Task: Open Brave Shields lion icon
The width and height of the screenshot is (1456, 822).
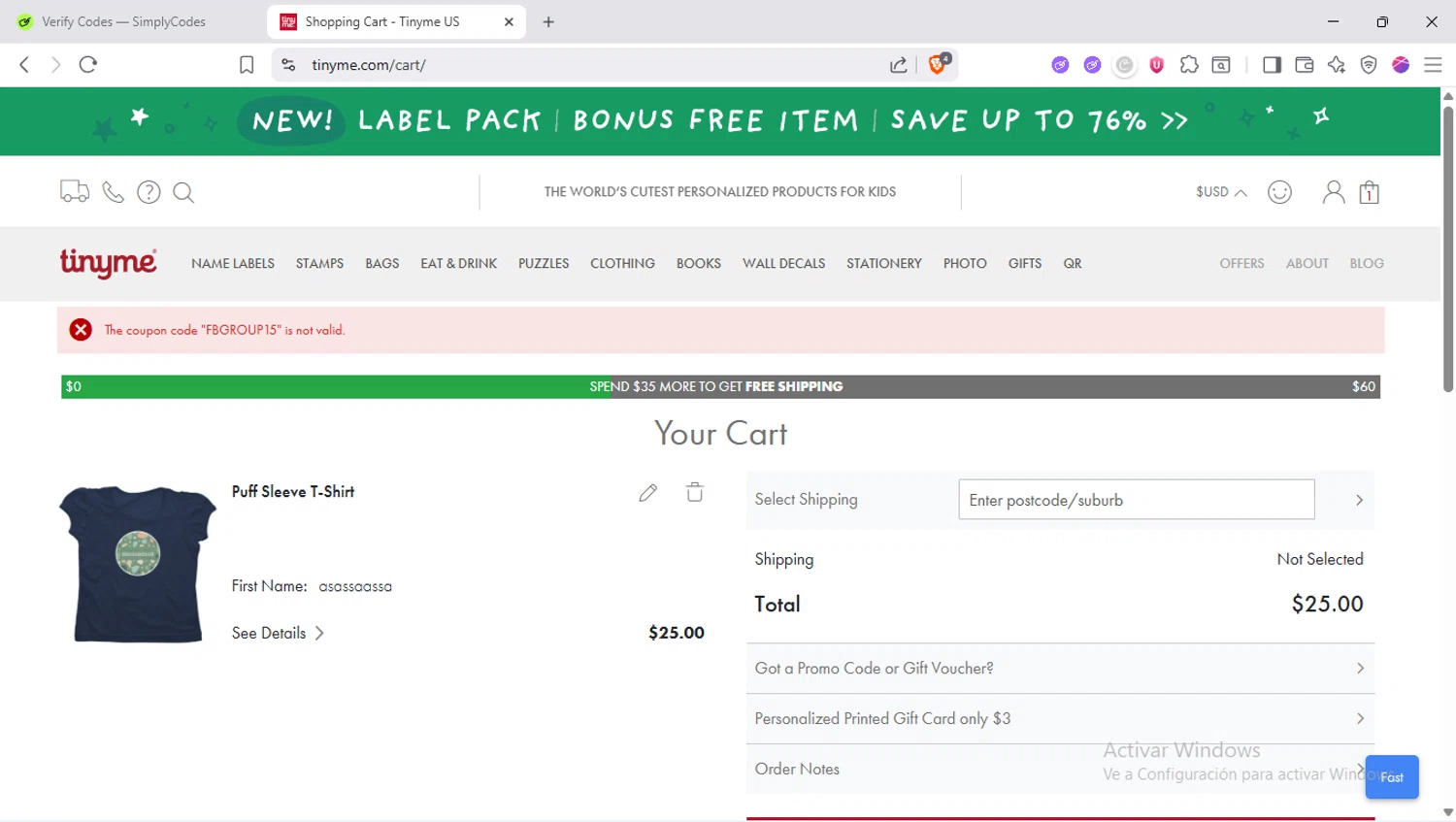Action: pos(939,64)
